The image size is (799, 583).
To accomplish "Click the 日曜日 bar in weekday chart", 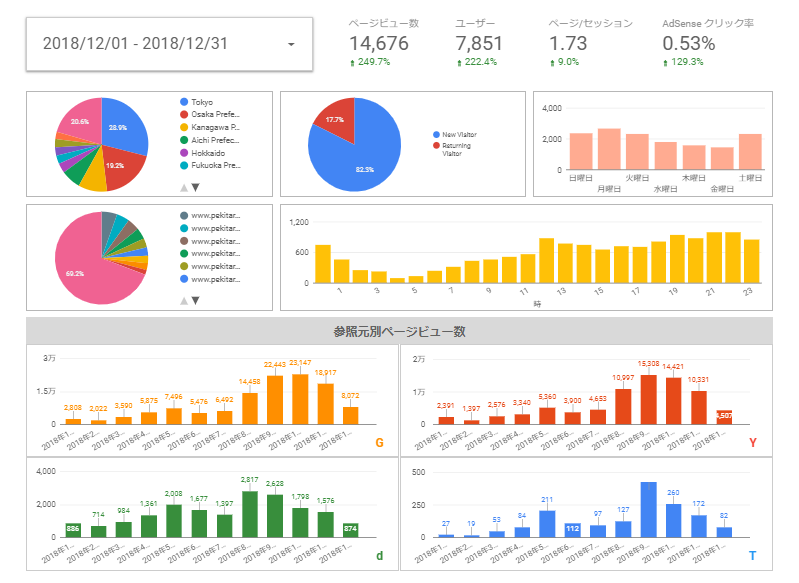I will click(x=581, y=151).
